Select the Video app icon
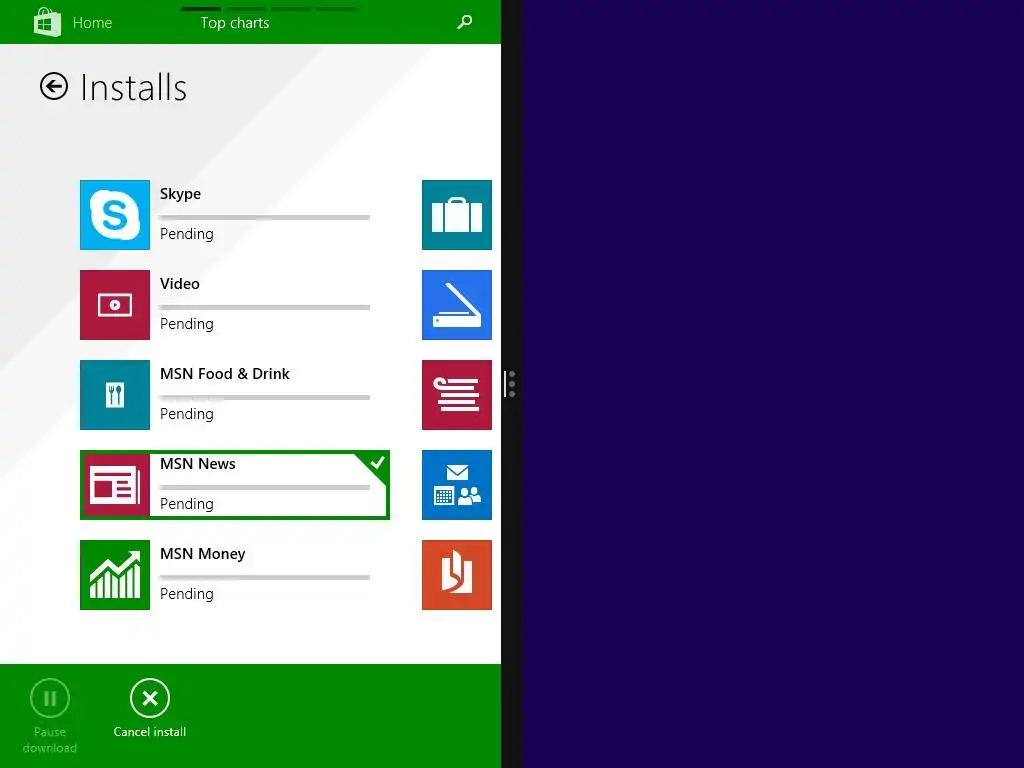 (115, 305)
